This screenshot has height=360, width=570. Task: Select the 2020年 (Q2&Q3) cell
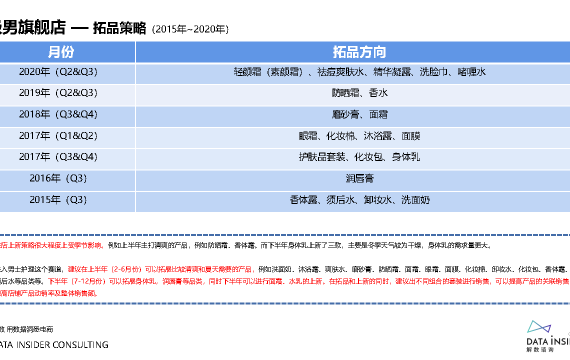point(67,74)
